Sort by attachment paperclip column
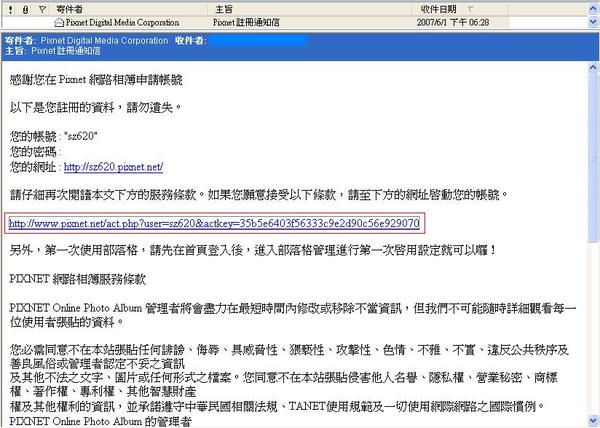The width and height of the screenshot is (600, 428). (x=26, y=10)
